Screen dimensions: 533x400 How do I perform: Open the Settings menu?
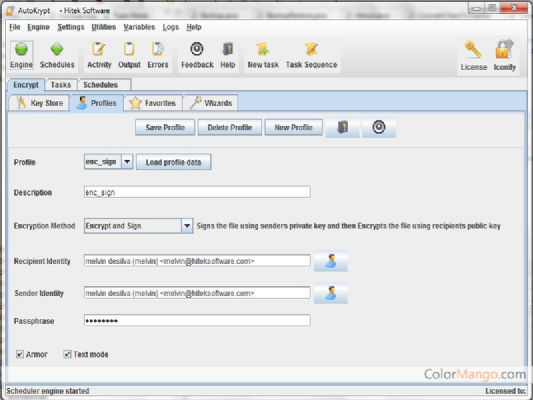tap(71, 27)
